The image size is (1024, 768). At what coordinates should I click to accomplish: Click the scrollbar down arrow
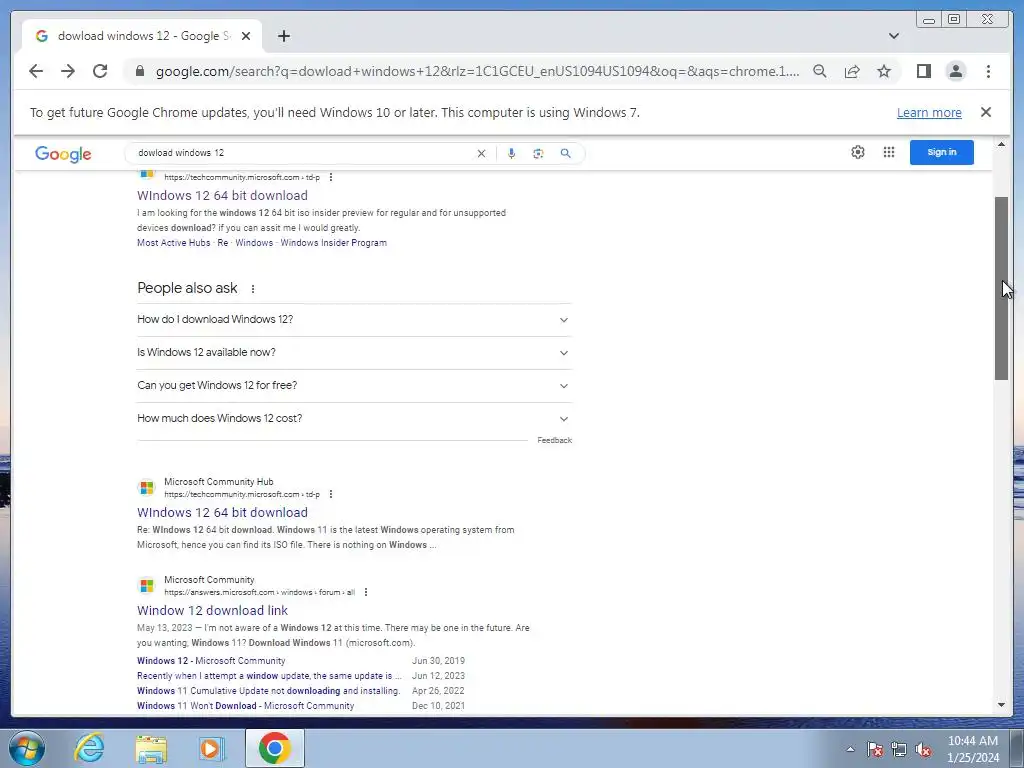click(1001, 705)
